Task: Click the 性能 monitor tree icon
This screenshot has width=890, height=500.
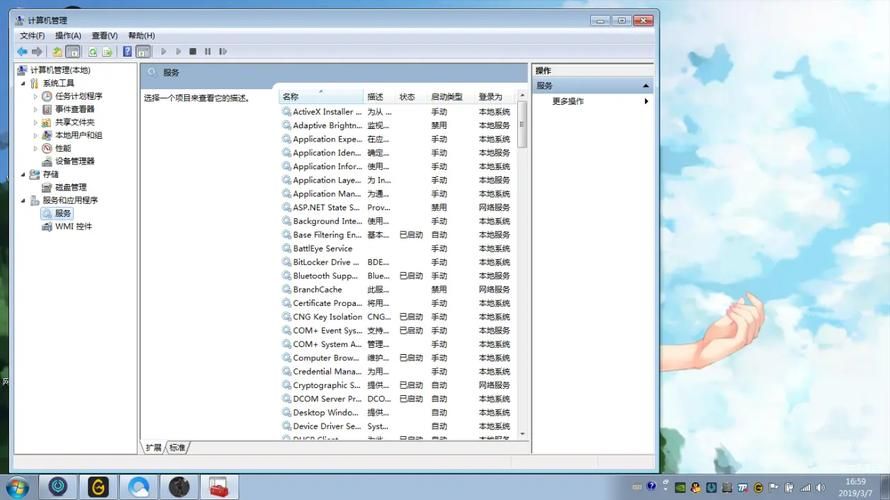Action: pos(47,149)
